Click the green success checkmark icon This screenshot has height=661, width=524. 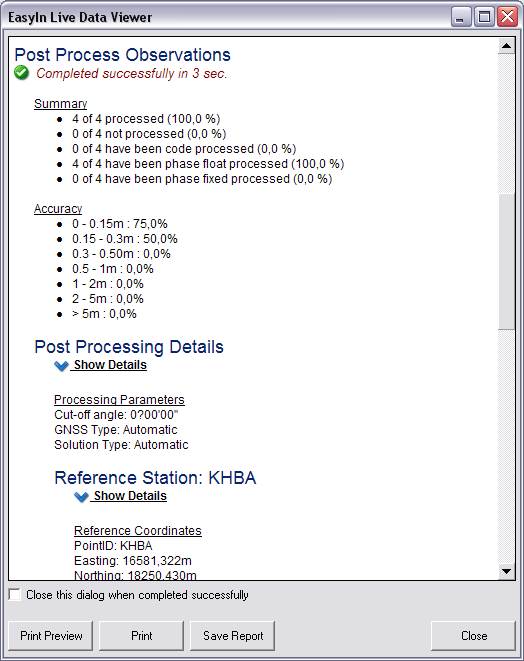coord(21,73)
